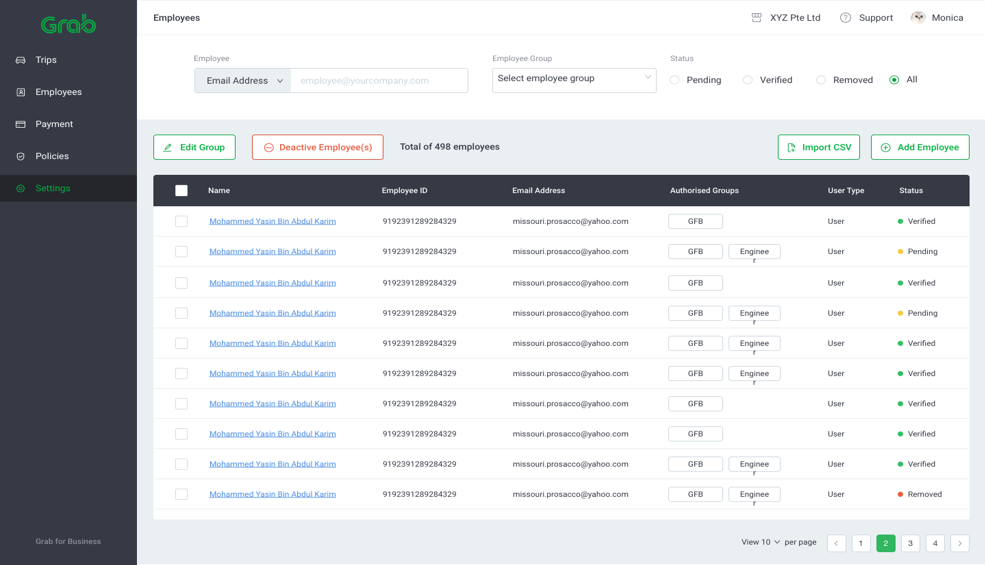Image resolution: width=985 pixels, height=565 pixels.
Task: Select the Pending status radio button
Action: point(675,80)
